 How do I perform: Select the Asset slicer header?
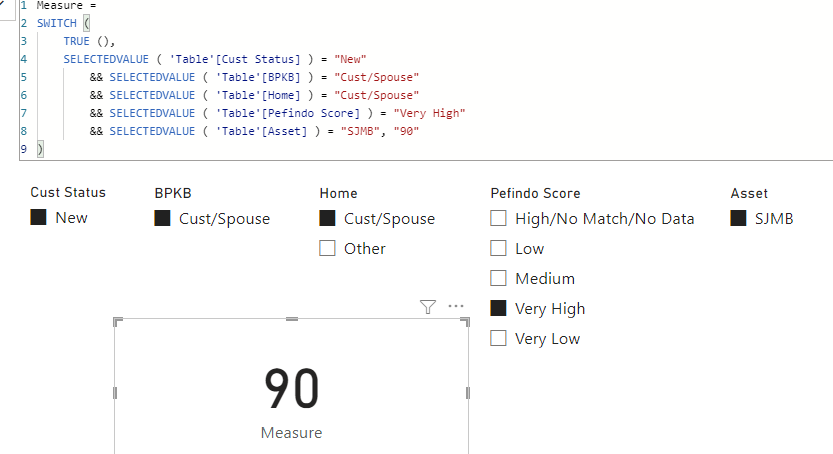(749, 193)
